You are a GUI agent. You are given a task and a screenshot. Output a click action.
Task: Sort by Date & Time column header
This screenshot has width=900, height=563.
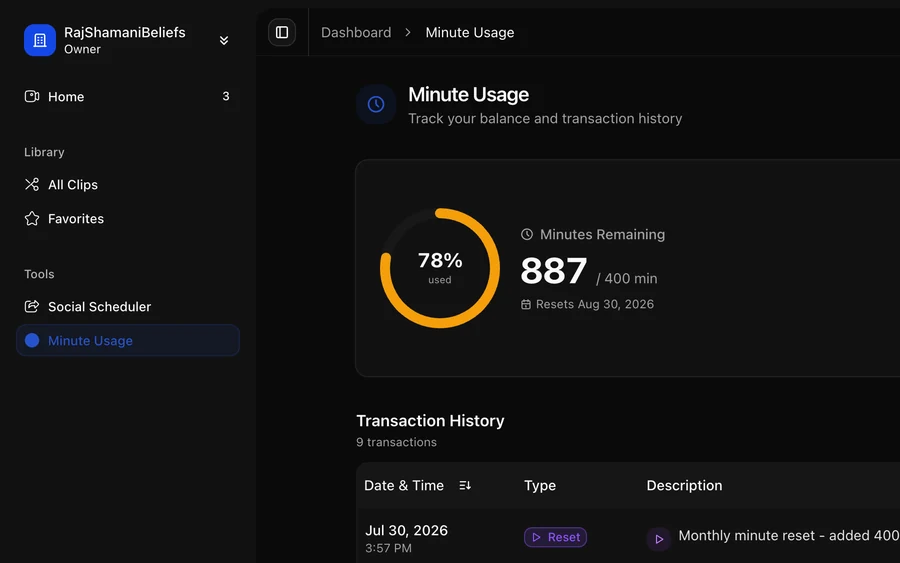[404, 486]
